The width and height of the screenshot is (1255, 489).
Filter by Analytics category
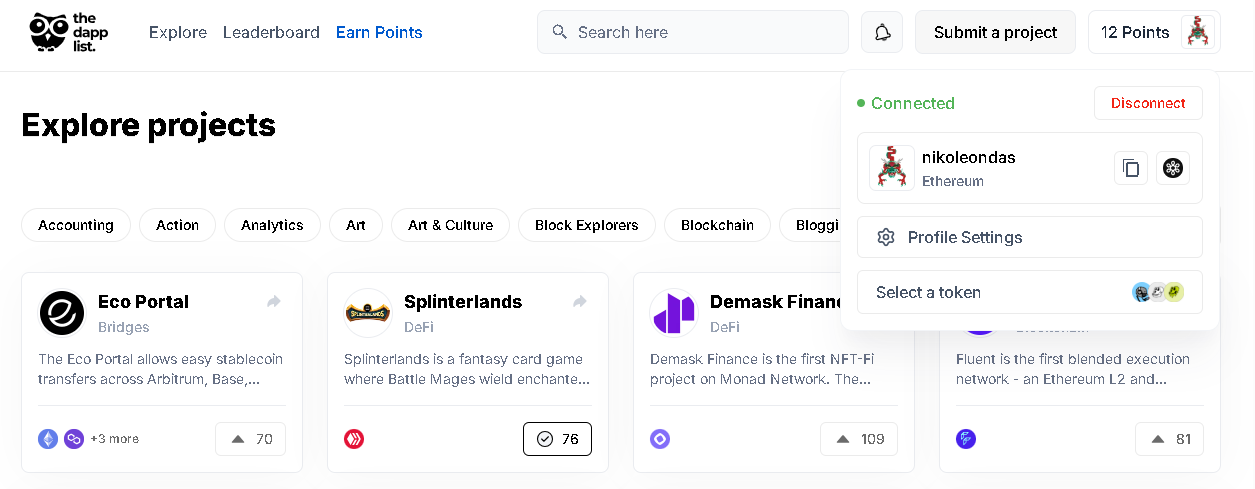272,225
